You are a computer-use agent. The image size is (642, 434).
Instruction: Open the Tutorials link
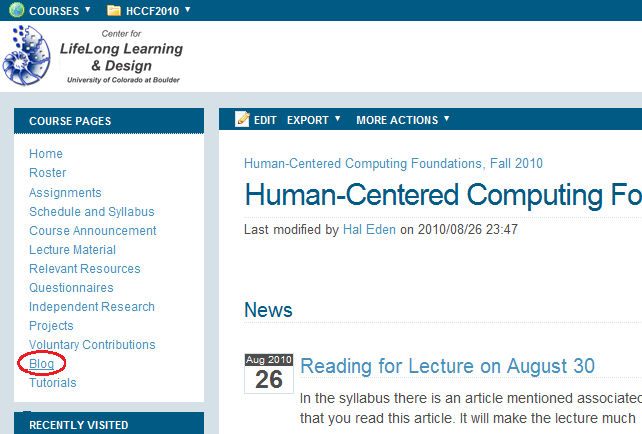[53, 383]
